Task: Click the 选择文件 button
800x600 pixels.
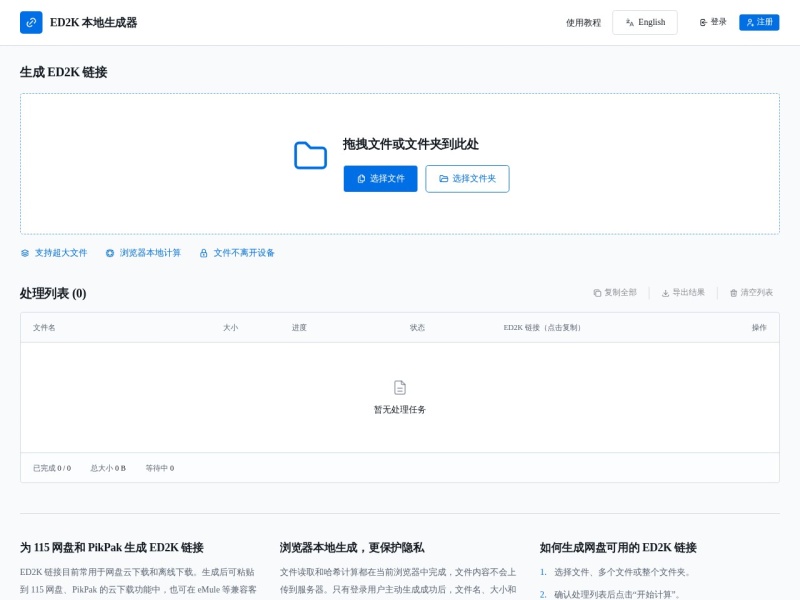Action: coord(380,179)
